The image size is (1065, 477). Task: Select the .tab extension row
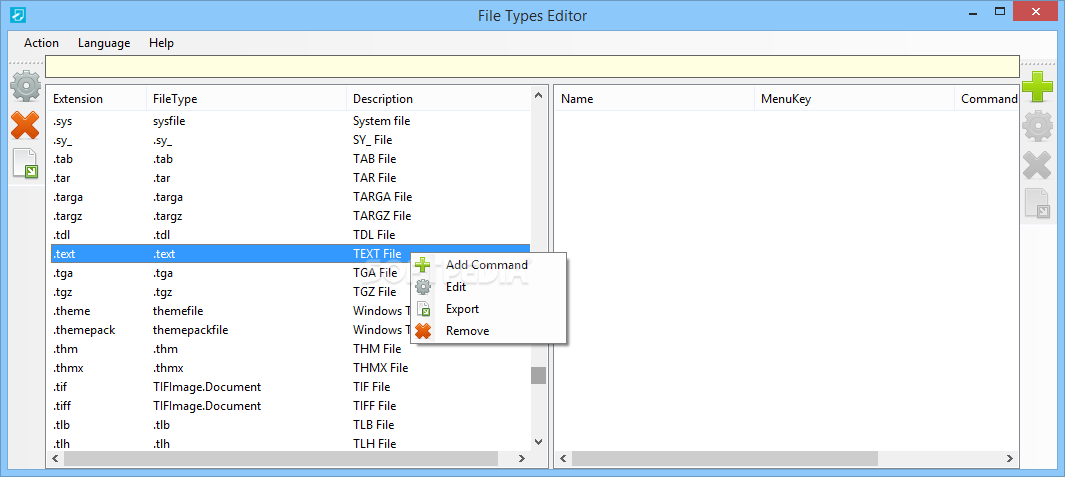[291, 159]
